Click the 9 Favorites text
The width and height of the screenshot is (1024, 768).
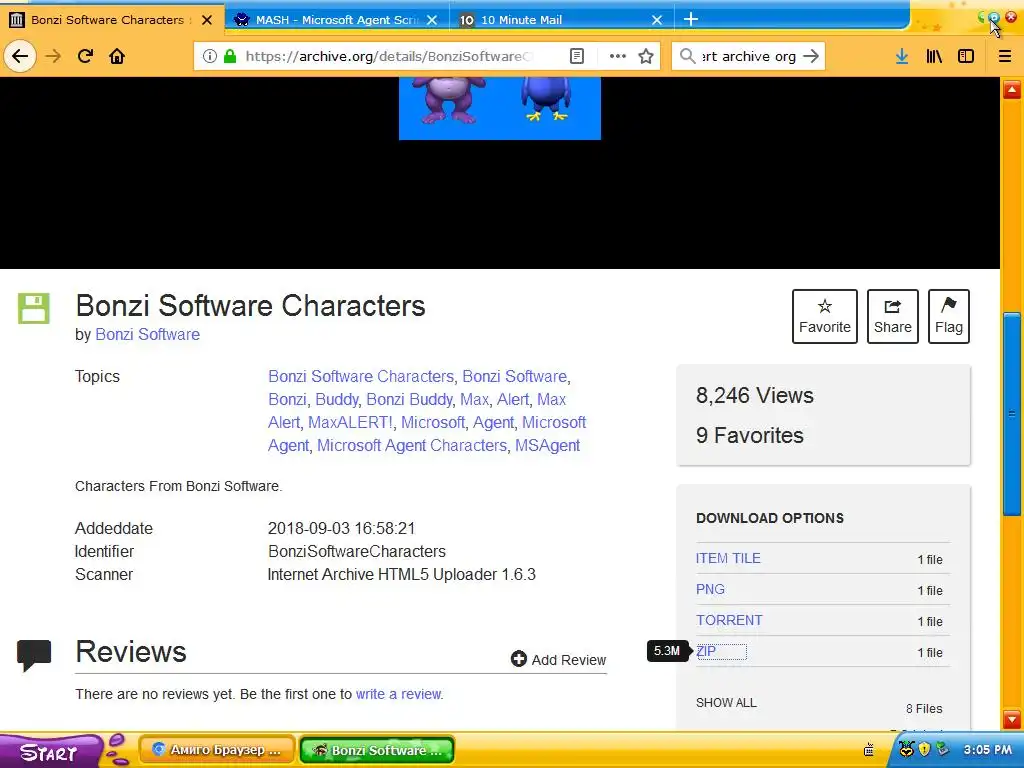click(x=750, y=436)
